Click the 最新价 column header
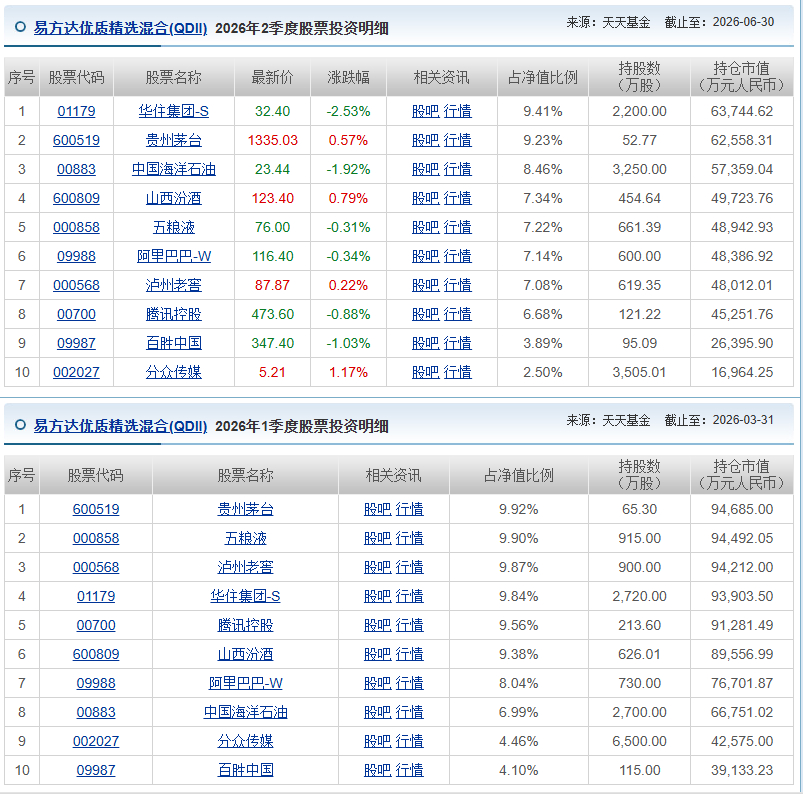The height and width of the screenshot is (795, 803). (272, 77)
